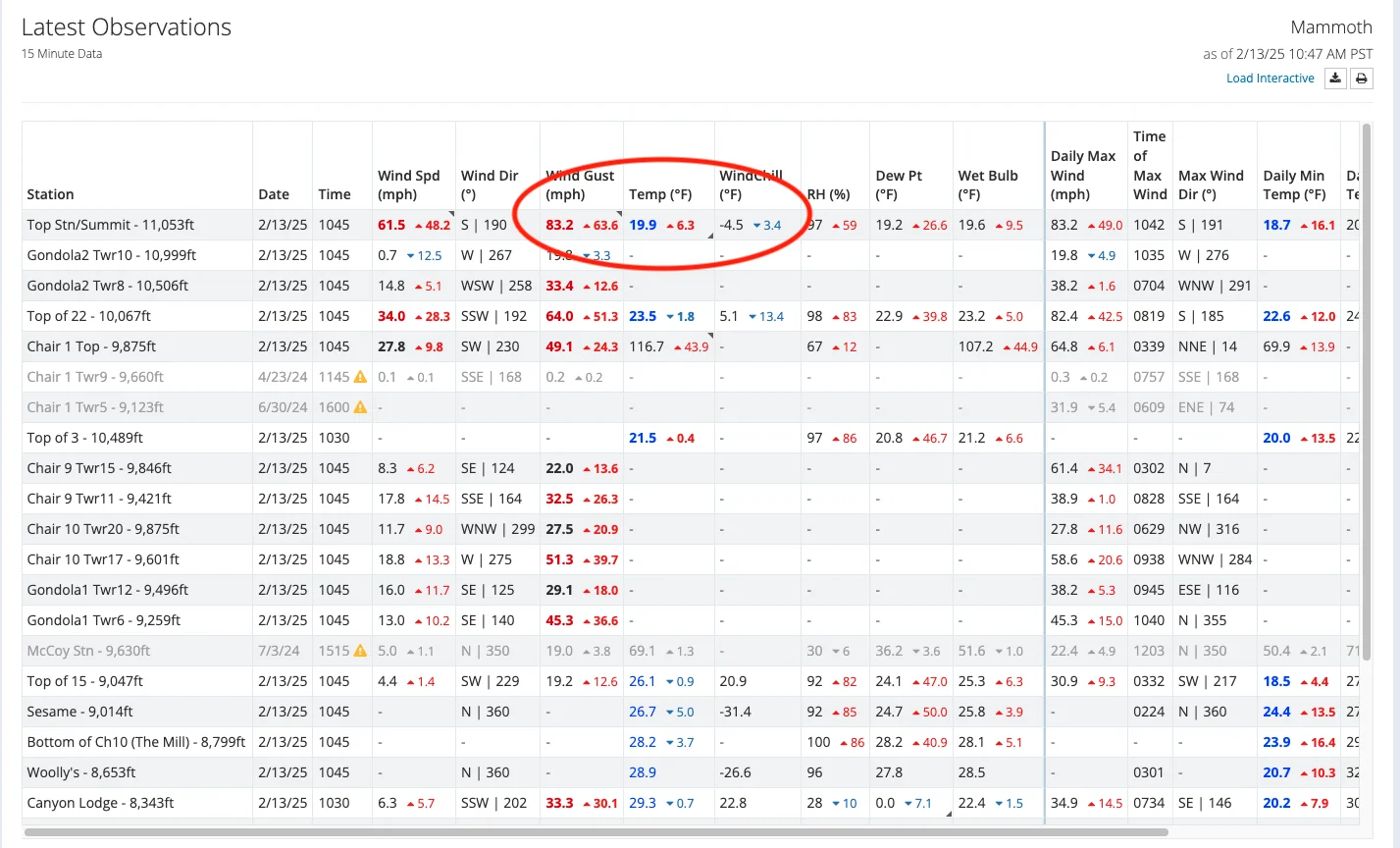Select Sesame - 9,014ft station
The image size is (1400, 848).
80,712
